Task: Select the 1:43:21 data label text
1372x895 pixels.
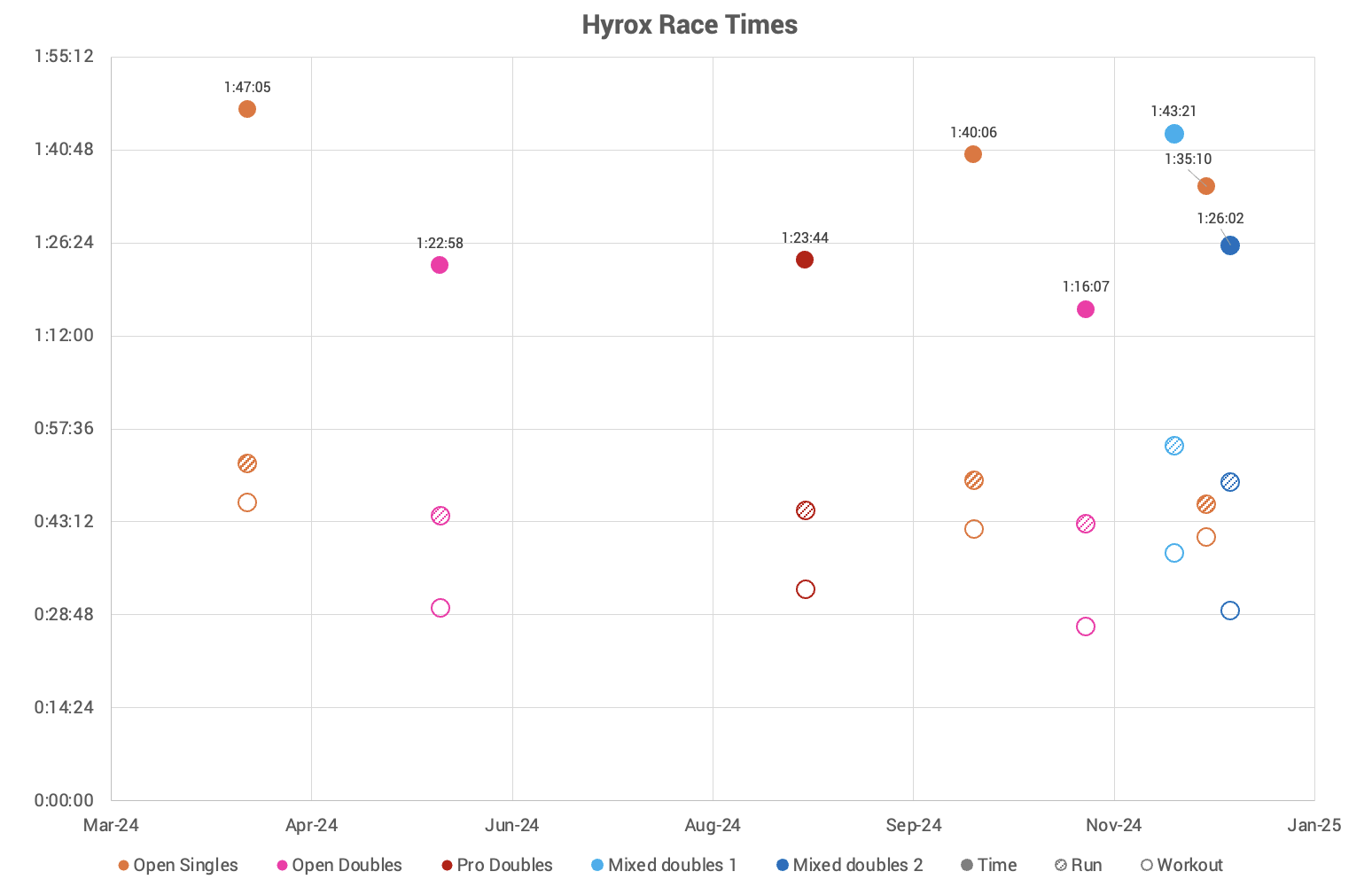Action: pyautogui.click(x=1173, y=111)
